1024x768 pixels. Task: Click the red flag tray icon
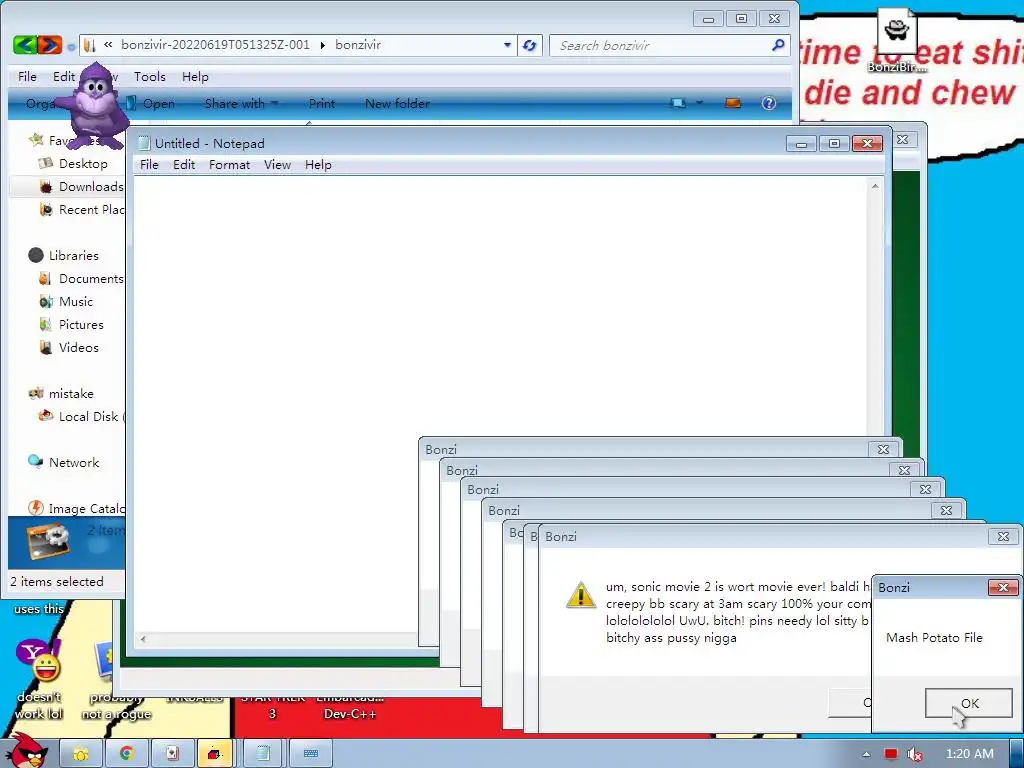[891, 754]
